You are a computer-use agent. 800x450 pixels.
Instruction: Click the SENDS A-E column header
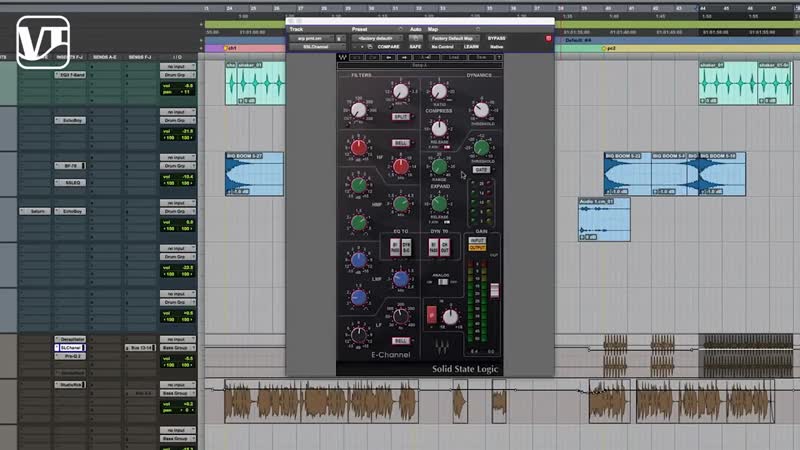click(x=105, y=57)
